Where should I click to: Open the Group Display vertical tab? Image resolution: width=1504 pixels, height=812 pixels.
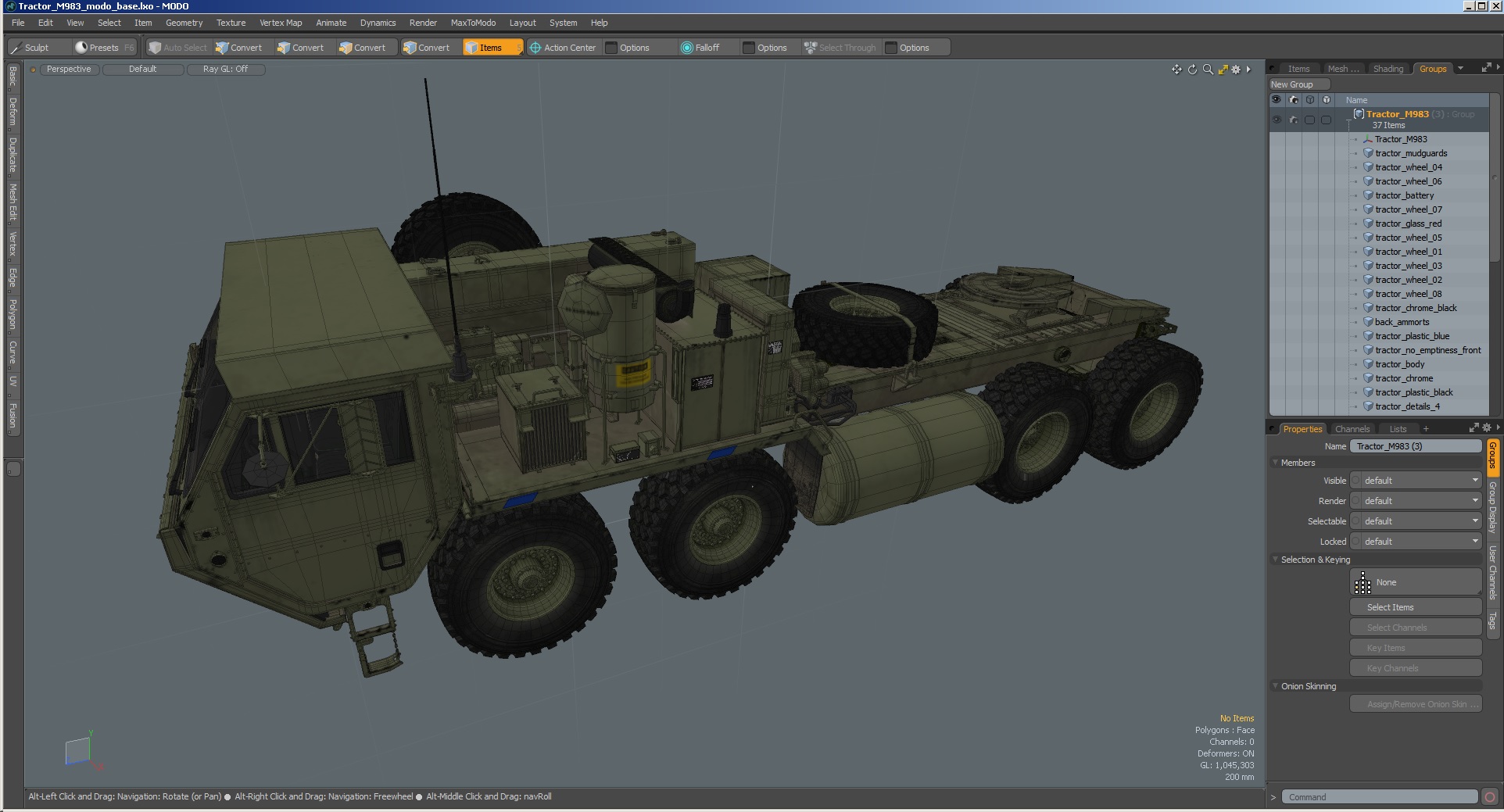[x=1492, y=508]
